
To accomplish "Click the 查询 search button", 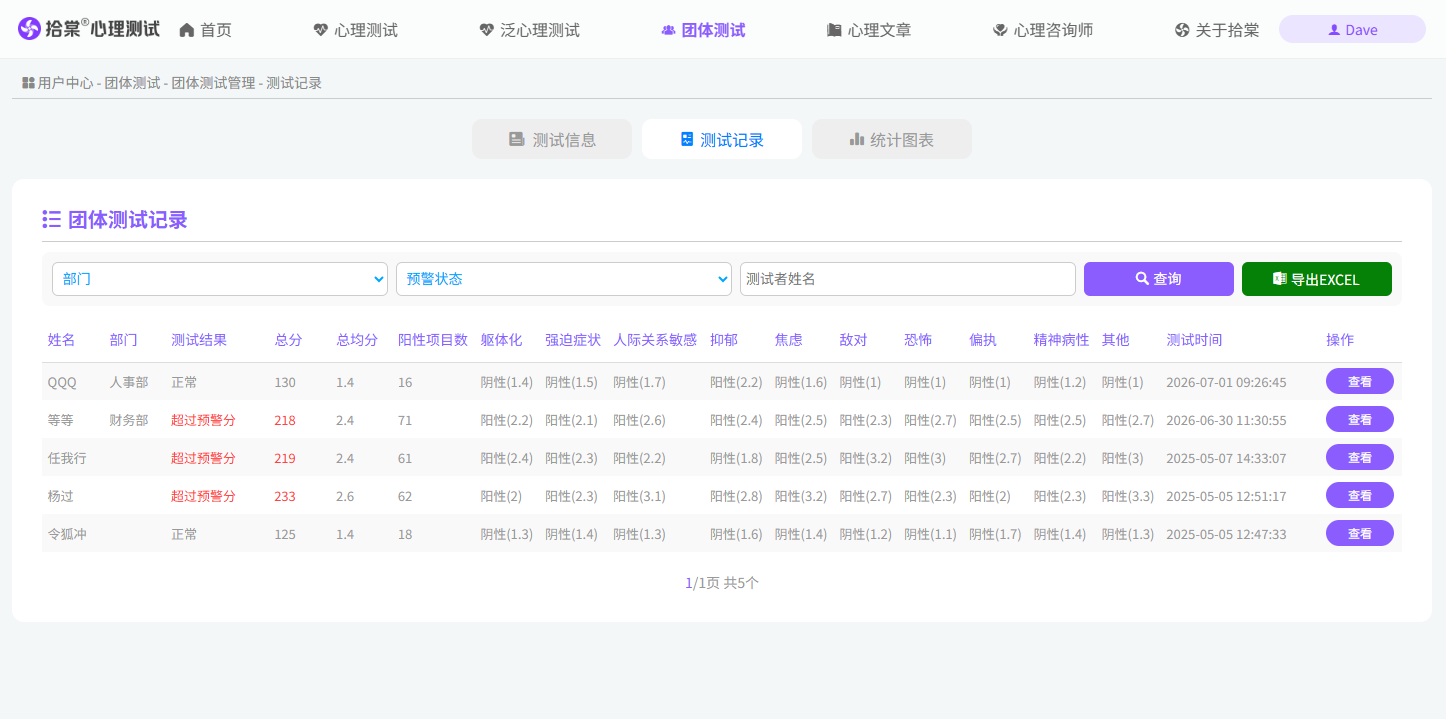I will click(1159, 279).
